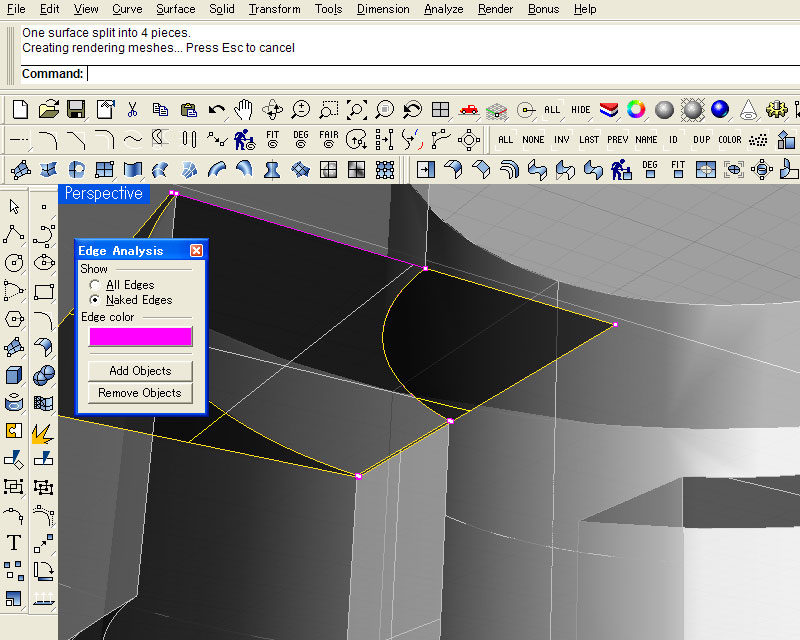Click the Paste clipboard icon
Image resolution: width=800 pixels, height=640 pixels.
(x=188, y=109)
